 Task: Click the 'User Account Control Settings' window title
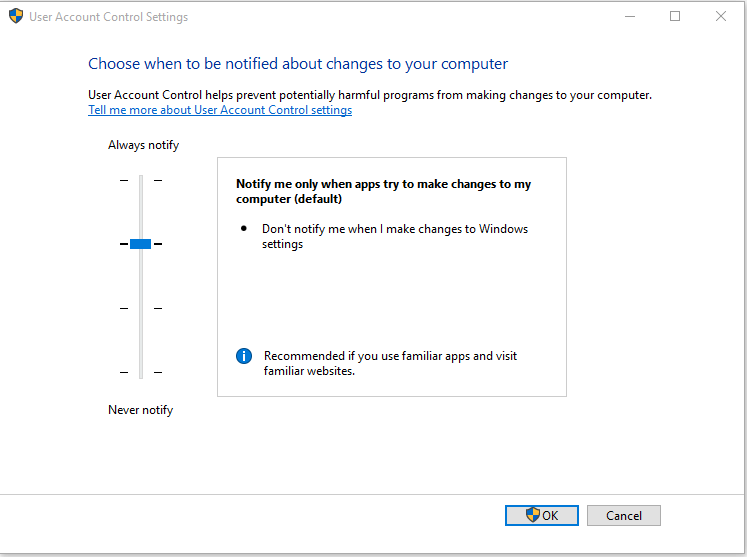pos(109,17)
